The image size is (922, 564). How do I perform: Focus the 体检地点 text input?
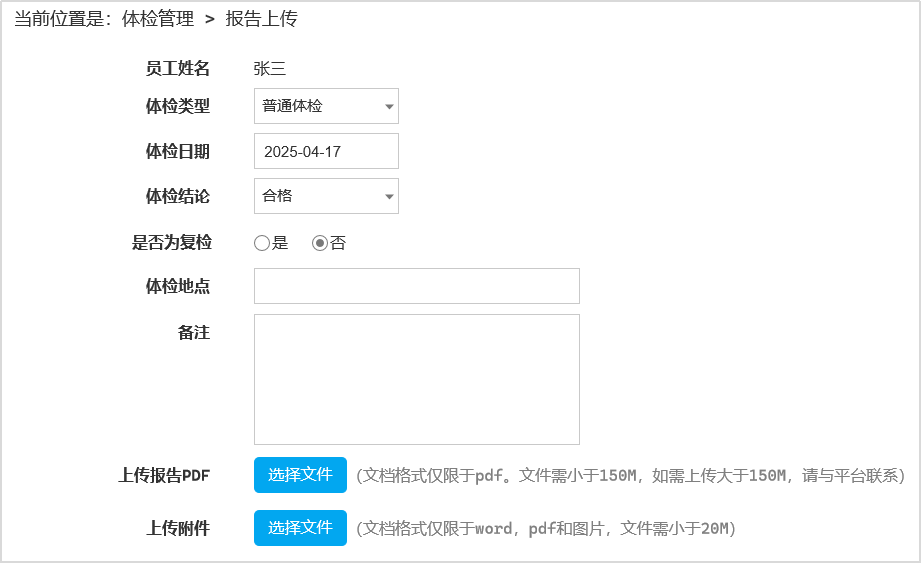(x=416, y=286)
